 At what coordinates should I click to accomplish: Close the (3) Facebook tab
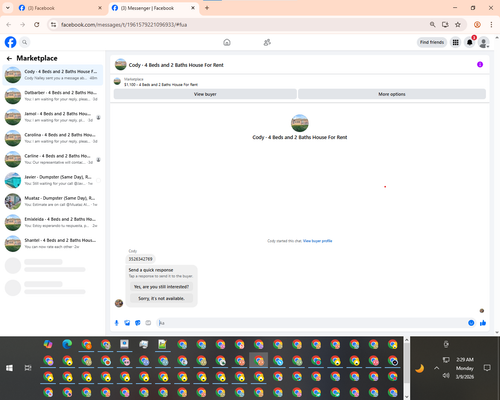coord(100,8)
